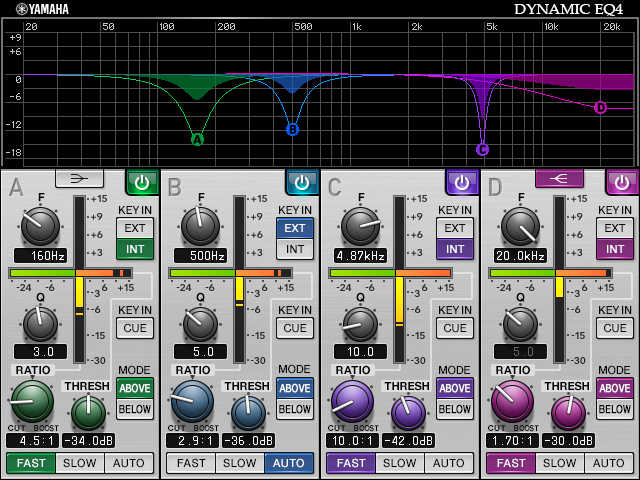Select INT key-in for band D
The image size is (640, 480).
click(x=615, y=249)
